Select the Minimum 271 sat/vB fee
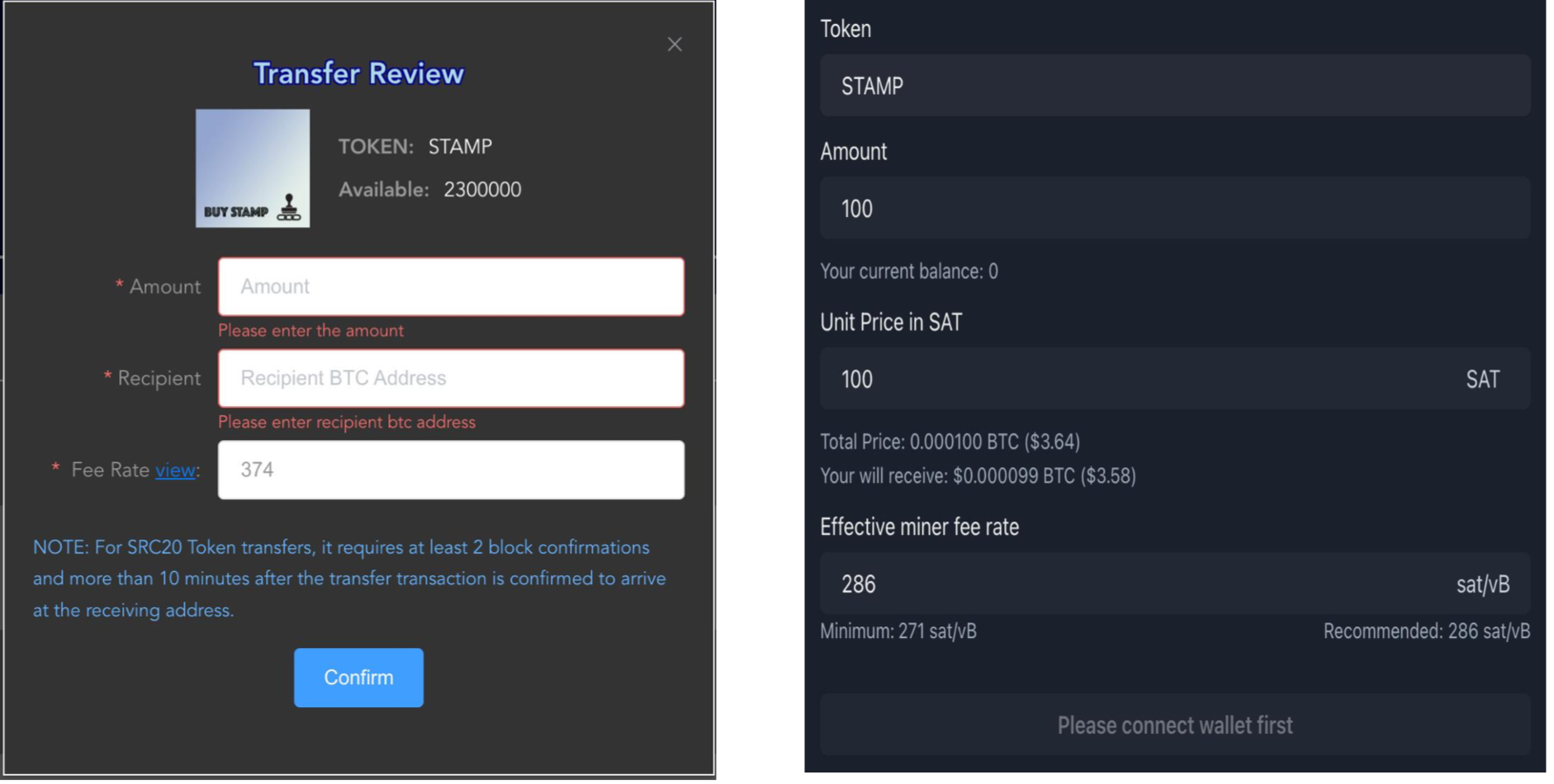The width and height of the screenshot is (1554, 784). (x=898, y=631)
